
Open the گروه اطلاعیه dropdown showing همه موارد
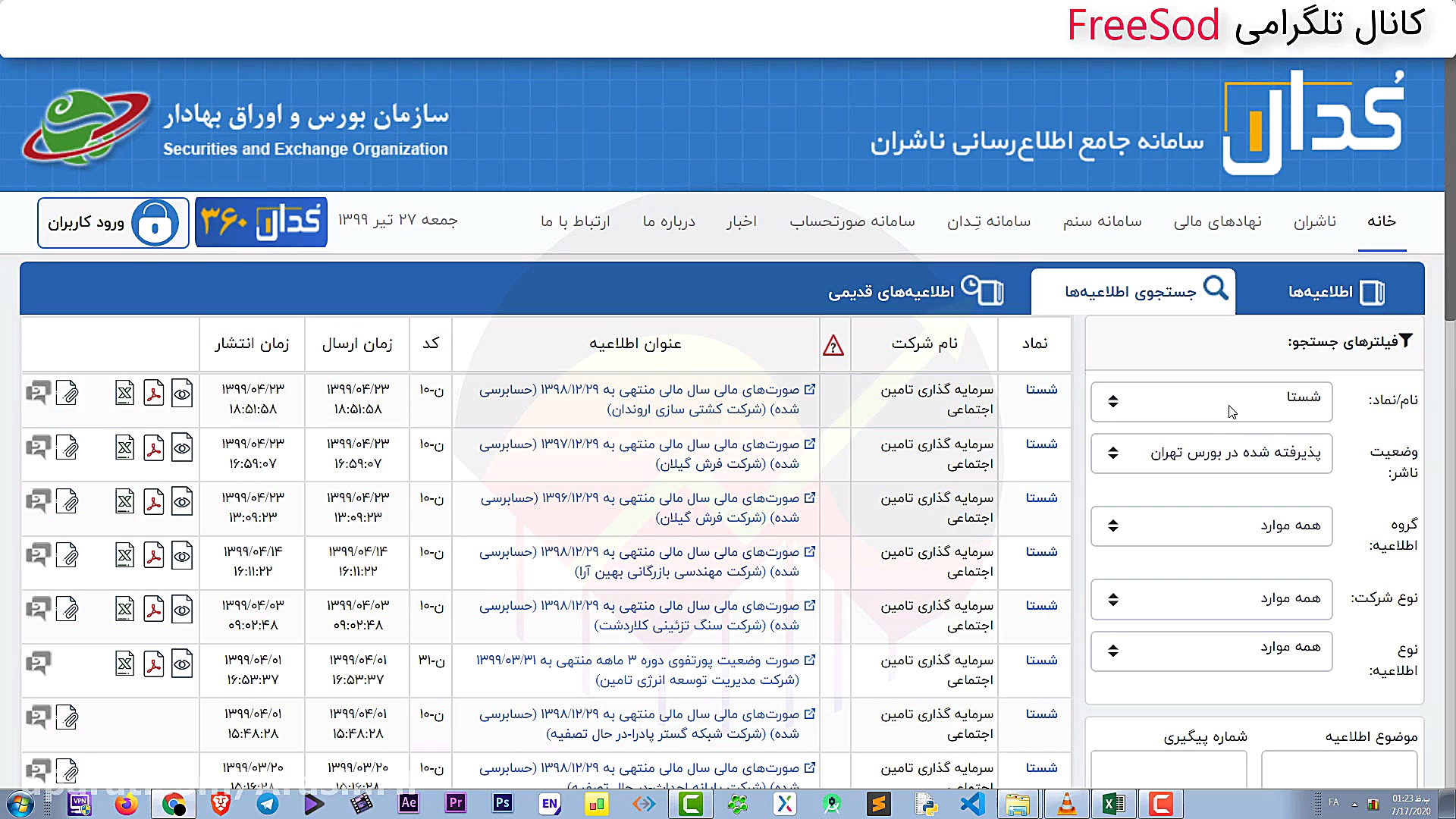coord(1211,526)
